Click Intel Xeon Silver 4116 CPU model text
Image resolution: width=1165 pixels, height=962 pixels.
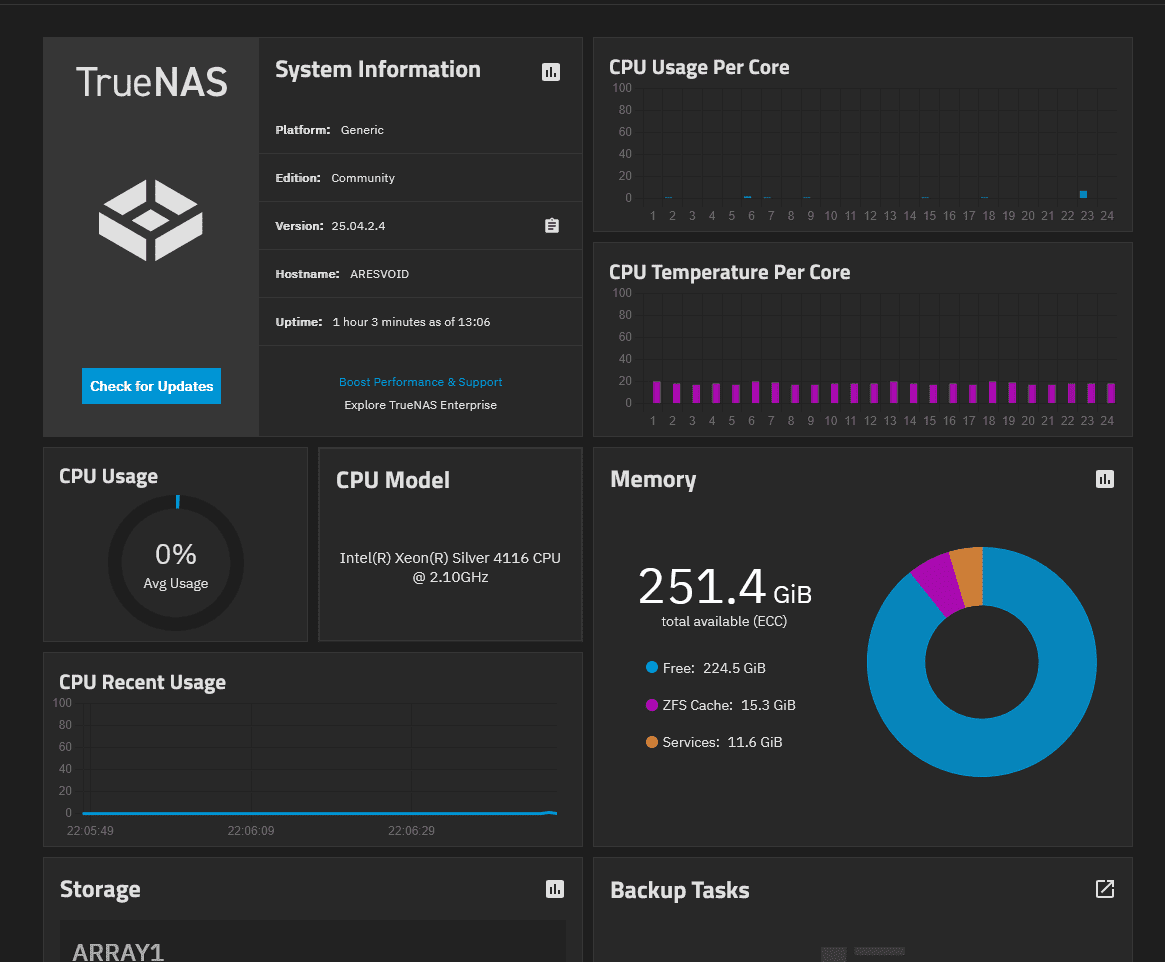coord(450,568)
